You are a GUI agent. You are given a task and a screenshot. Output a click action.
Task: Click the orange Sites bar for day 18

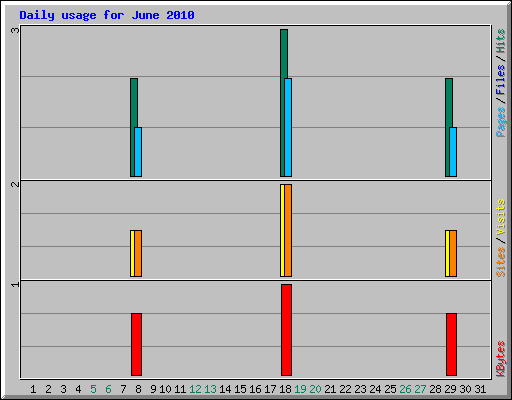coord(288,230)
